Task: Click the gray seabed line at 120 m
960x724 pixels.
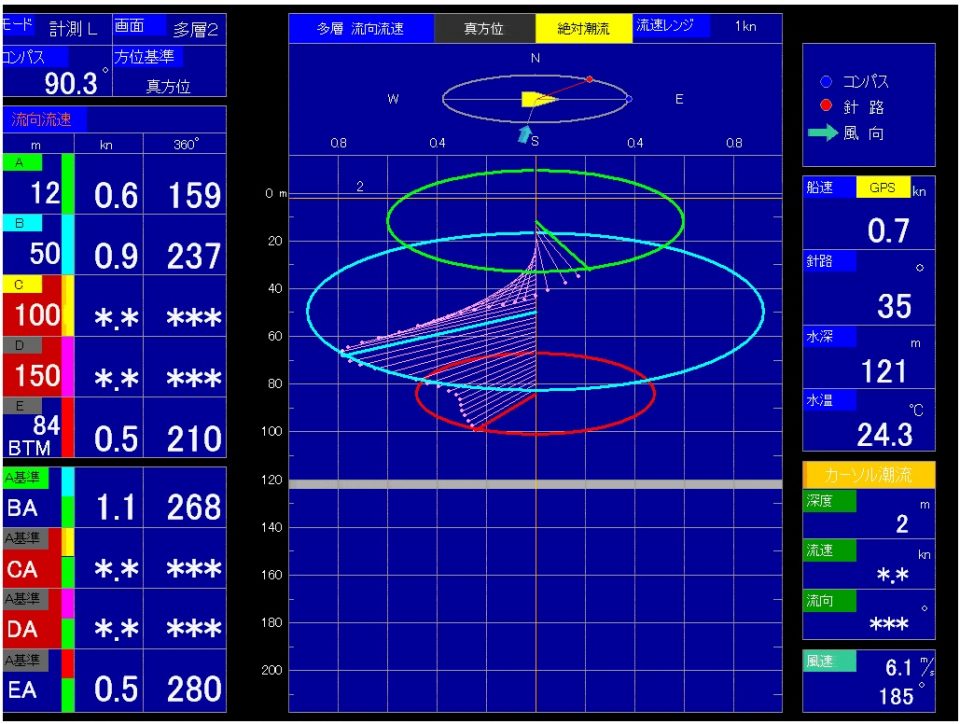Action: click(536, 484)
